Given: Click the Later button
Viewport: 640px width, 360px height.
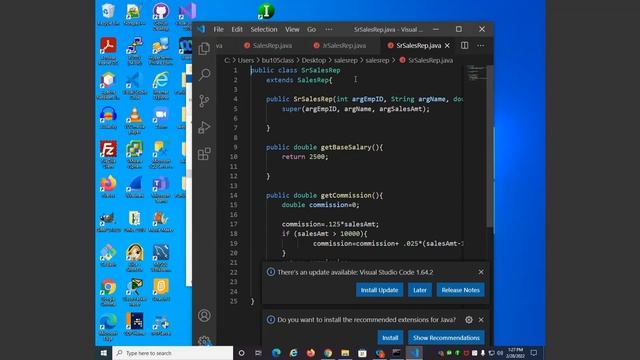Looking at the screenshot, I should (x=420, y=290).
